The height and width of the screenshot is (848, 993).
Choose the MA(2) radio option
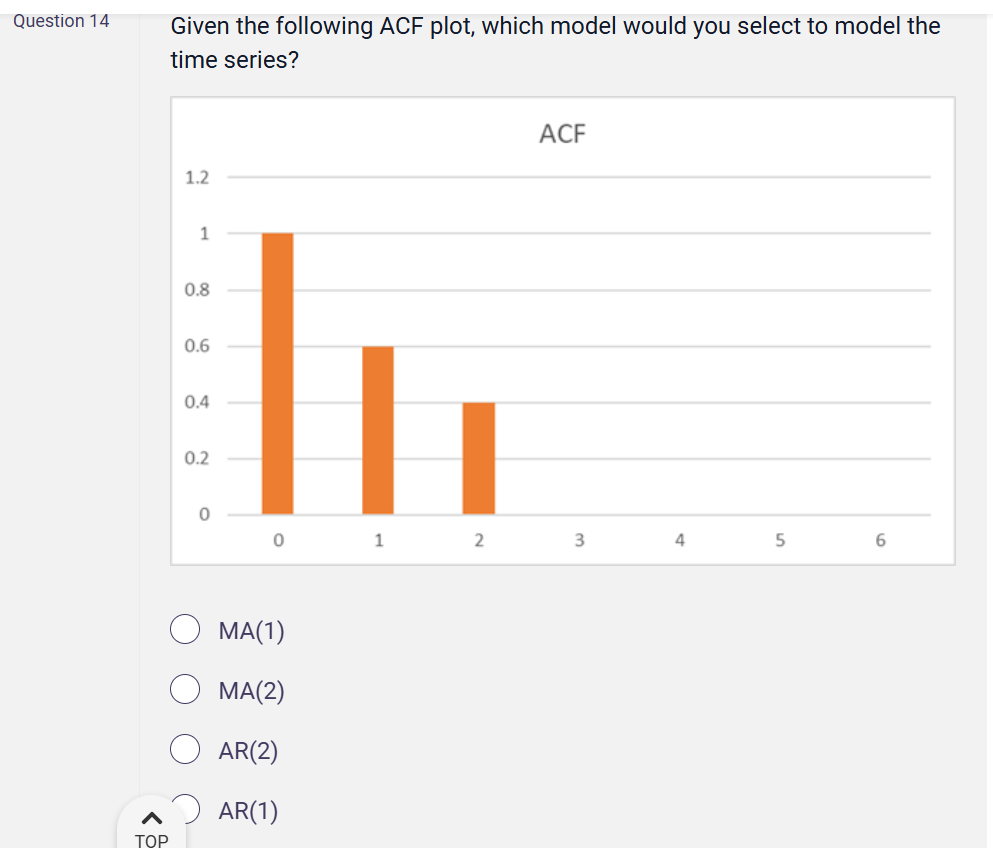pyautogui.click(x=185, y=690)
